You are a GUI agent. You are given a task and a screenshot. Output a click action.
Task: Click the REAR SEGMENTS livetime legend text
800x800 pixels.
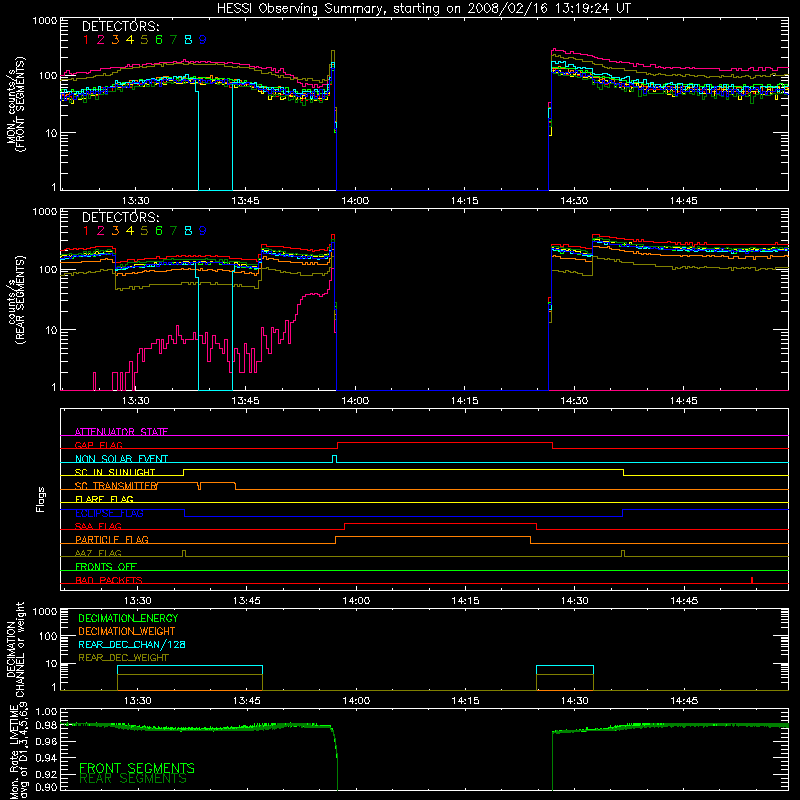(133, 779)
